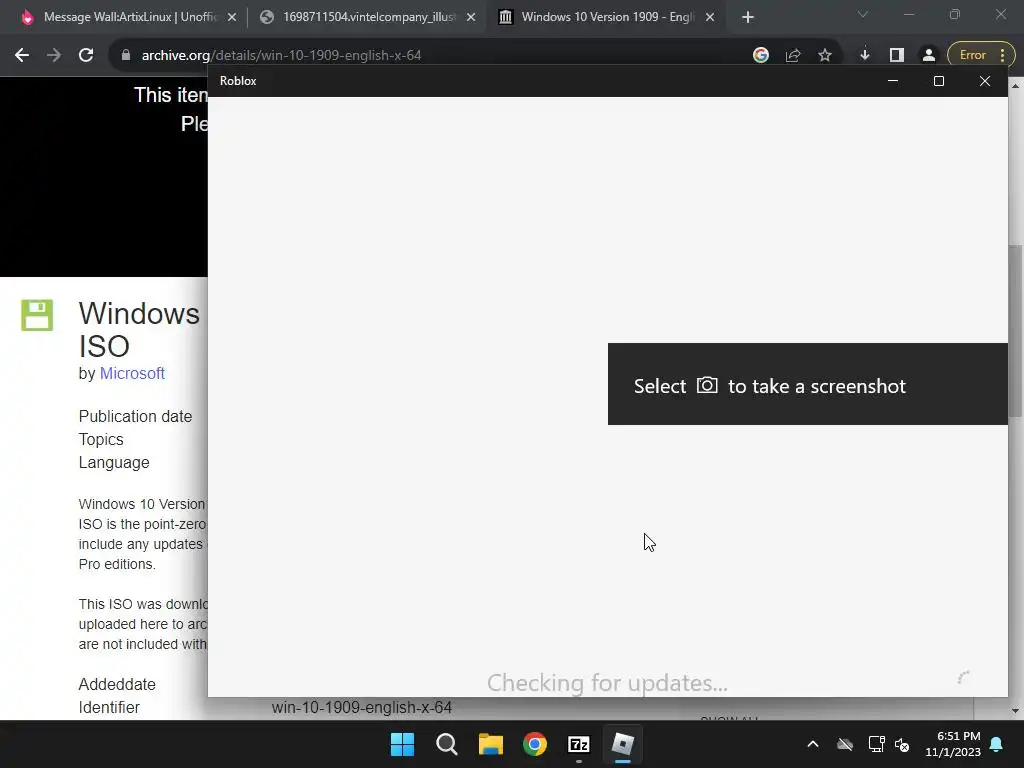1024x768 pixels.
Task: Click 'Addeddate' label
Action: 117,684
